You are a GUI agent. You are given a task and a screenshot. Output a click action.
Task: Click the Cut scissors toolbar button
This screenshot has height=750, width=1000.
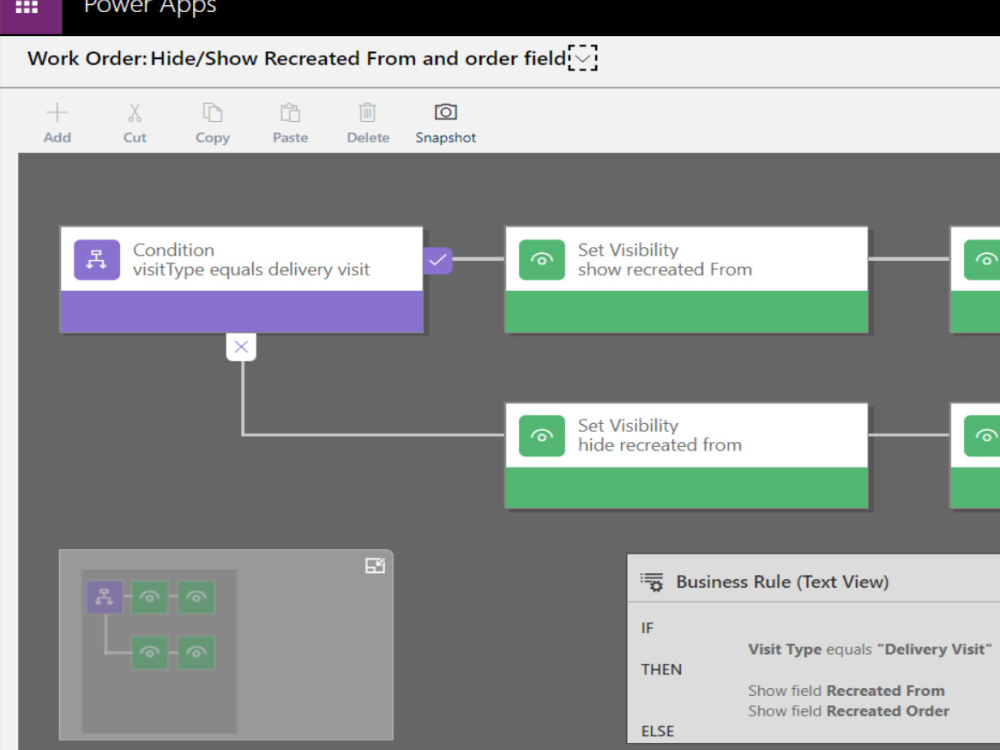[x=135, y=124]
